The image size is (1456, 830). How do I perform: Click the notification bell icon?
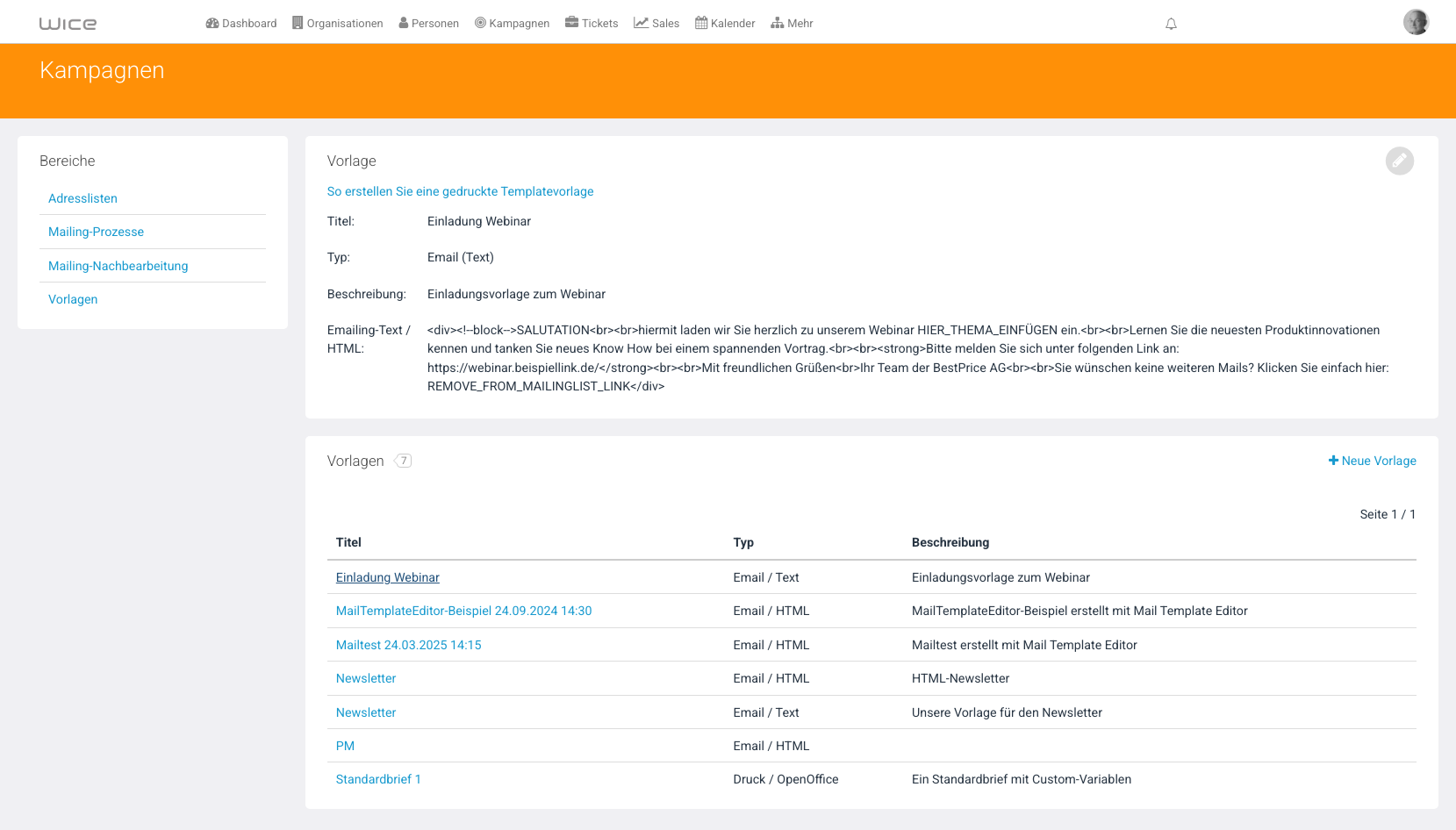click(x=1171, y=24)
